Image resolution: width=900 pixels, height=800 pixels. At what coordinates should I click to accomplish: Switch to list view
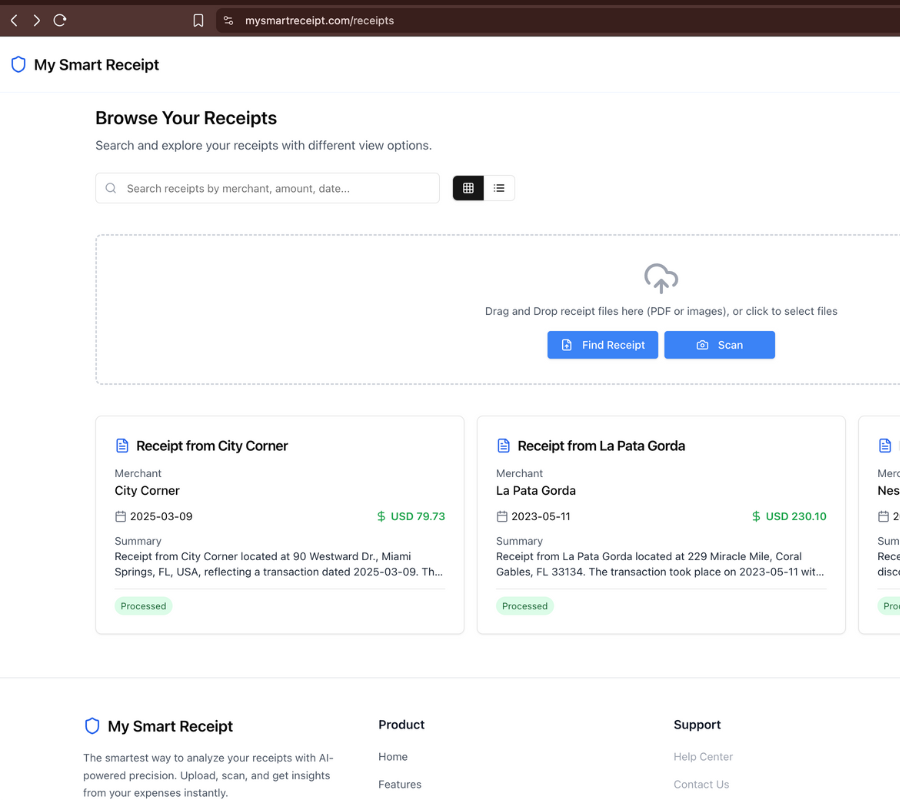(x=499, y=188)
